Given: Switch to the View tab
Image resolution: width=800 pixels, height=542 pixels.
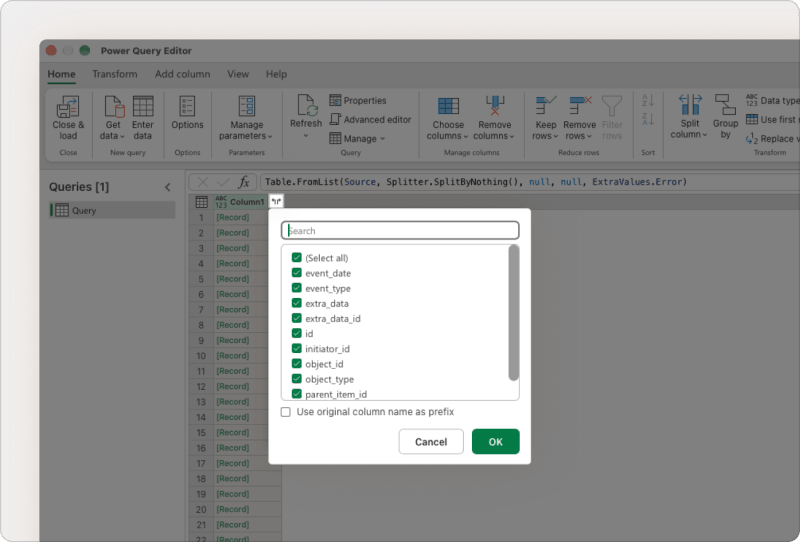Looking at the screenshot, I should [238, 74].
